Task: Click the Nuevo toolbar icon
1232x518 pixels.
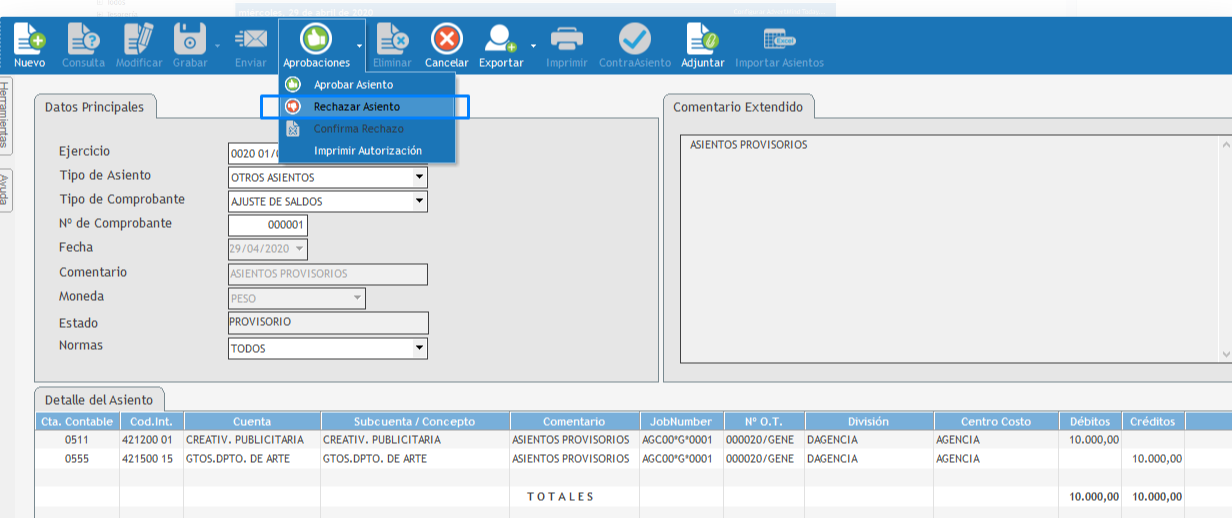Action: click(x=30, y=40)
